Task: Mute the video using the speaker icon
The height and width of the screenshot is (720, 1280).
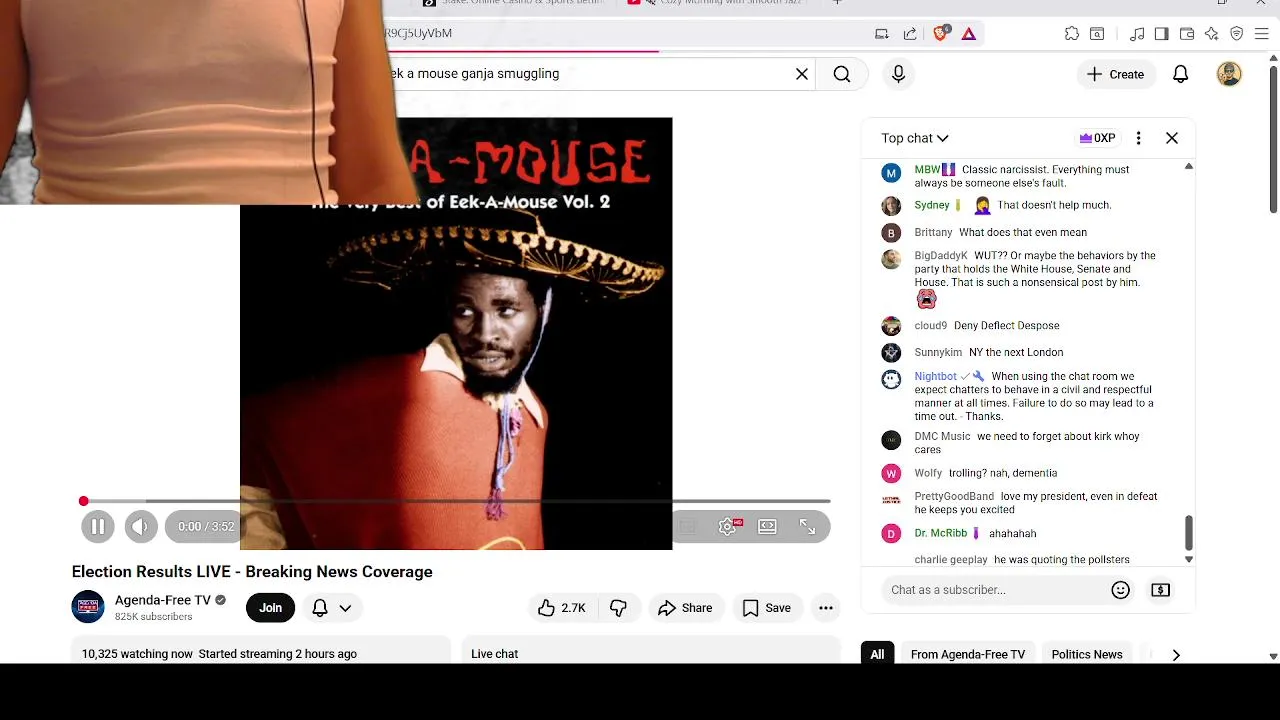Action: tap(141, 526)
